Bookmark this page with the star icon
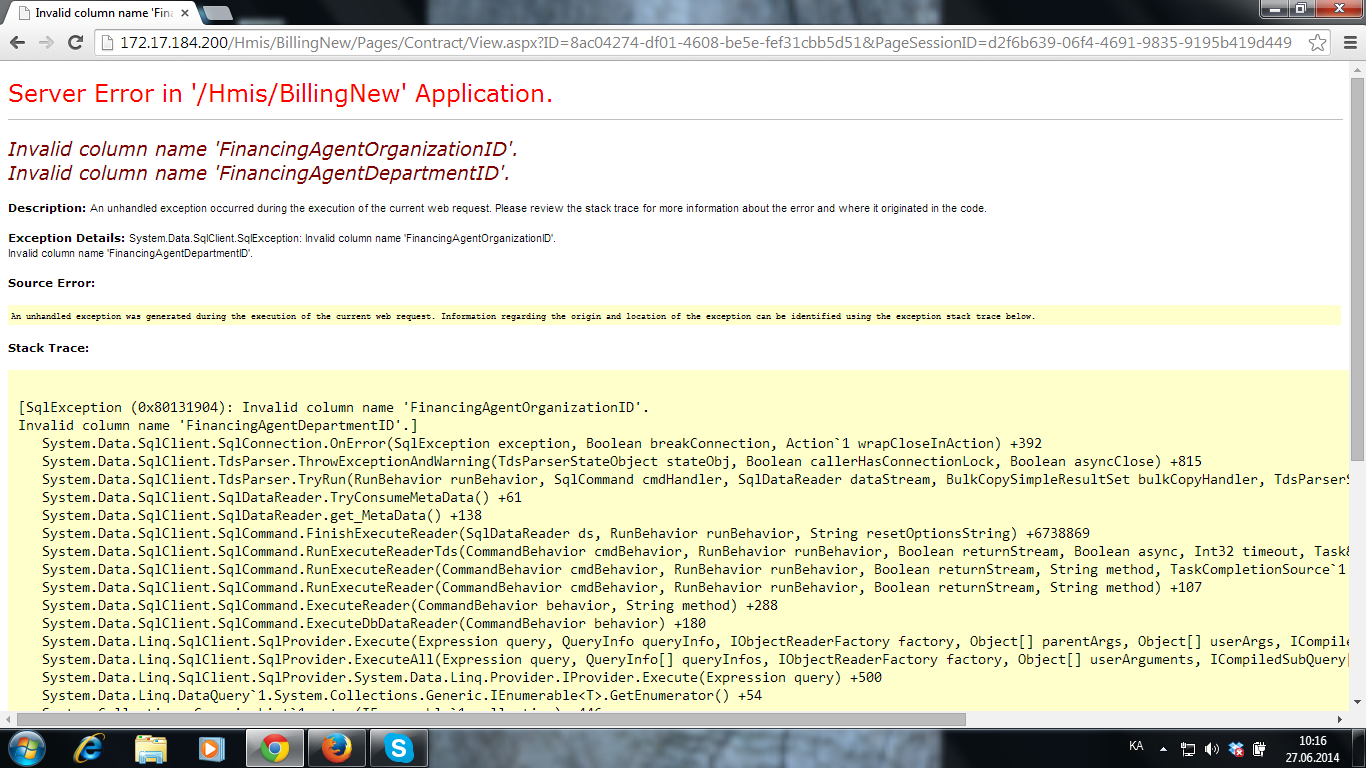Image resolution: width=1366 pixels, height=768 pixels. point(1318,43)
